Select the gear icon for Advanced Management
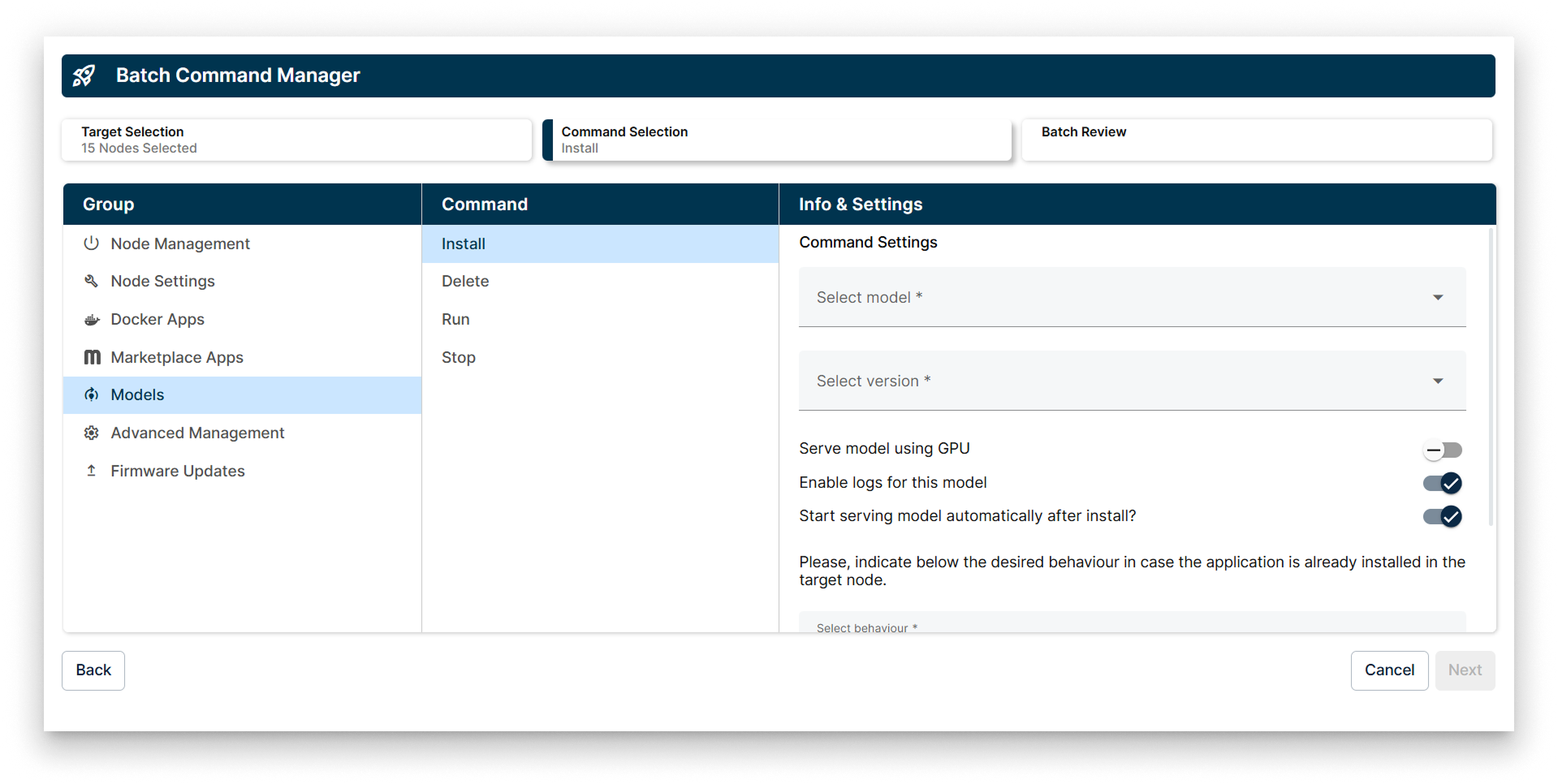The image size is (1558, 784). click(92, 433)
